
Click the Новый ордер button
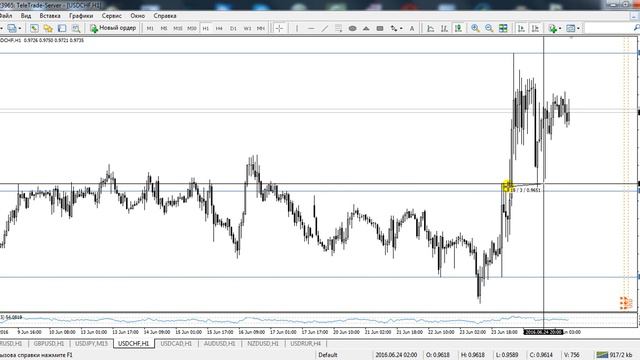(x=113, y=28)
